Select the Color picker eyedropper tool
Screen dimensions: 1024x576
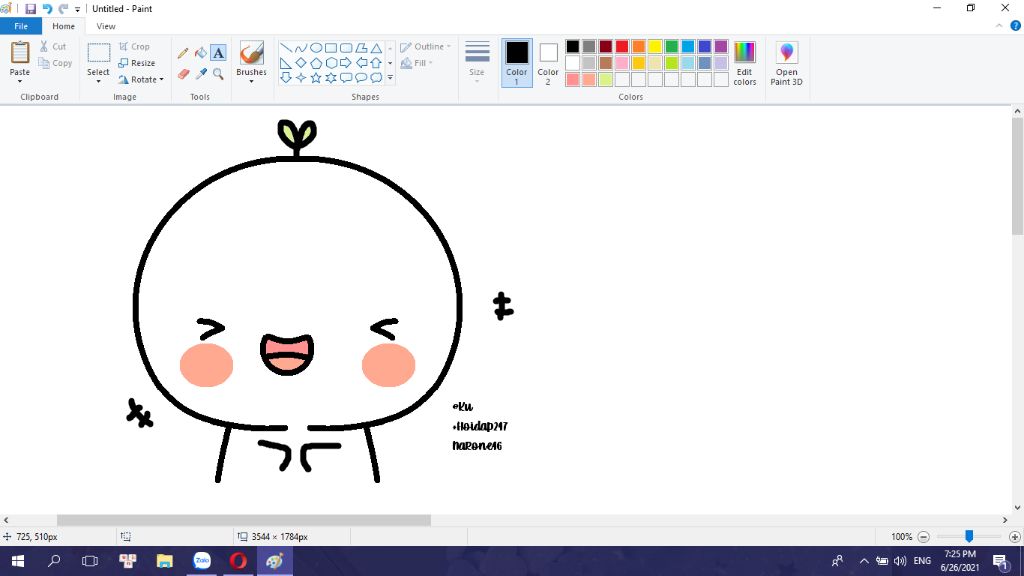(200, 74)
